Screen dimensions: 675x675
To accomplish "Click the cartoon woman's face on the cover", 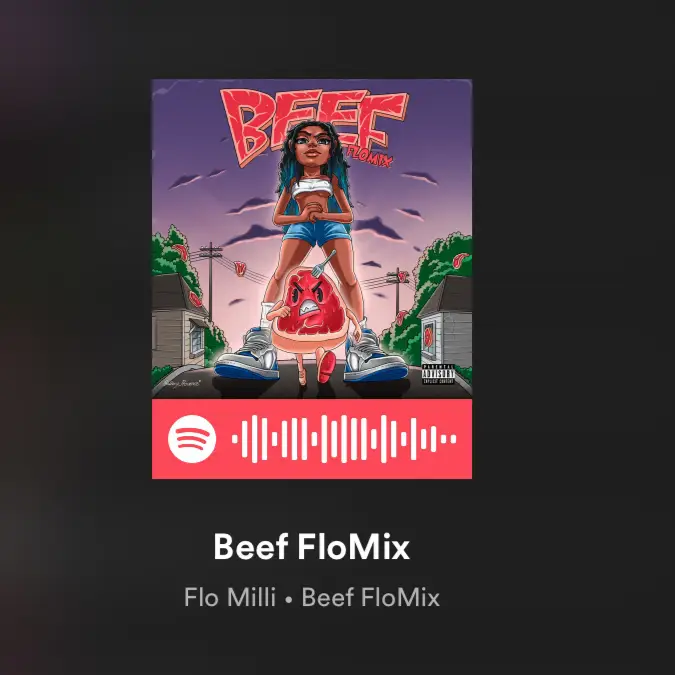I will [314, 143].
